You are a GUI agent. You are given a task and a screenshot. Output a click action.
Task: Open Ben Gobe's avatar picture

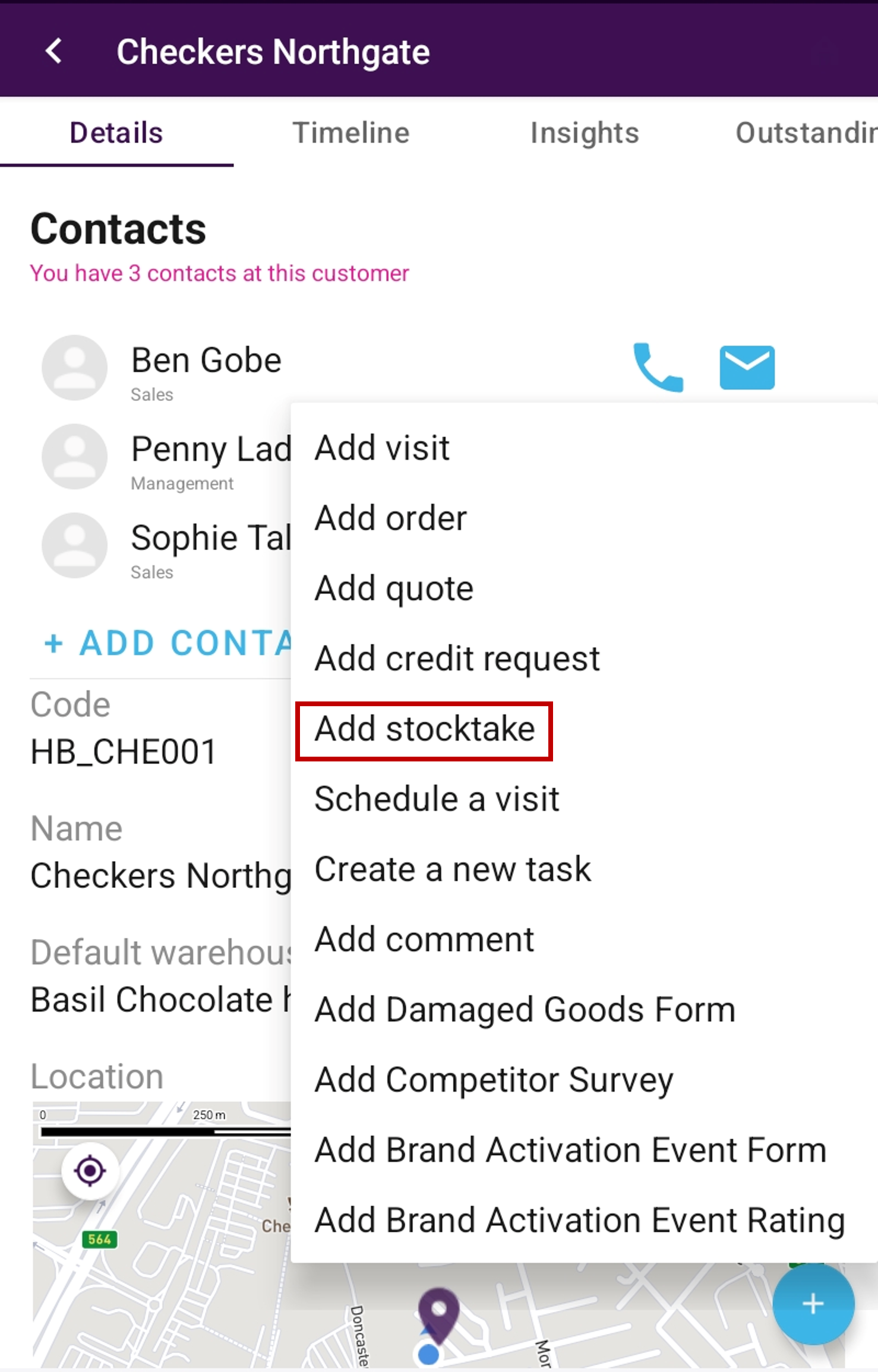click(x=74, y=368)
